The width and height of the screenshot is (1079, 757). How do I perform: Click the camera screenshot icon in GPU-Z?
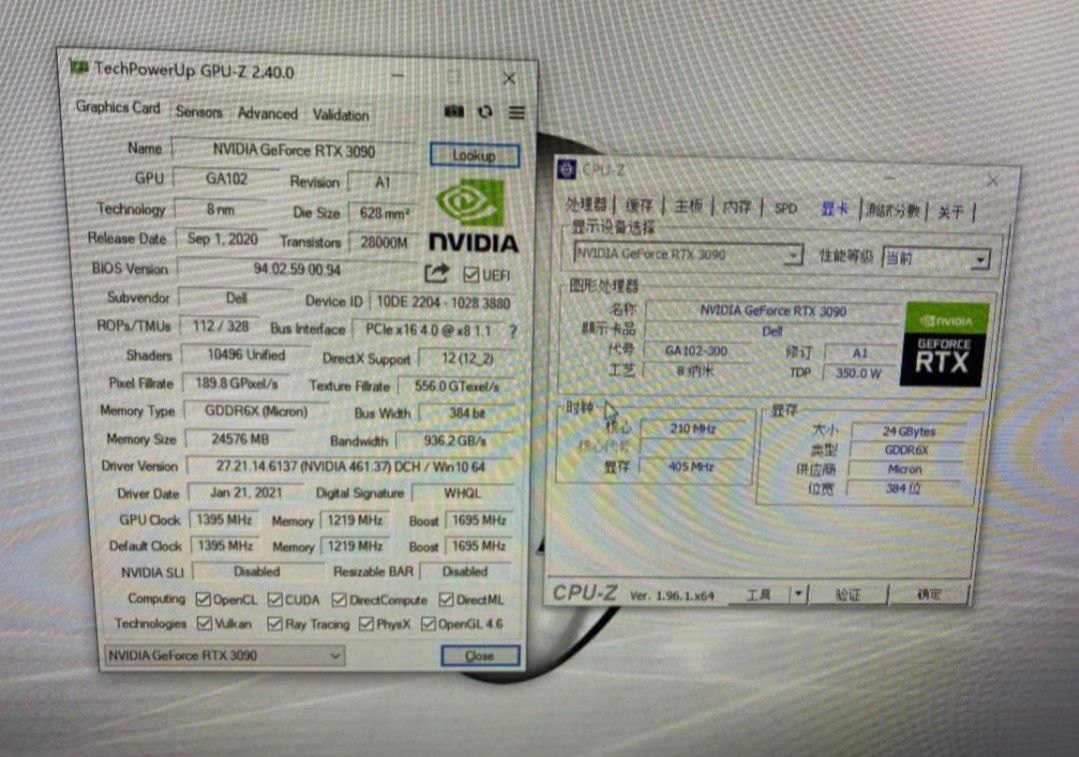[455, 113]
